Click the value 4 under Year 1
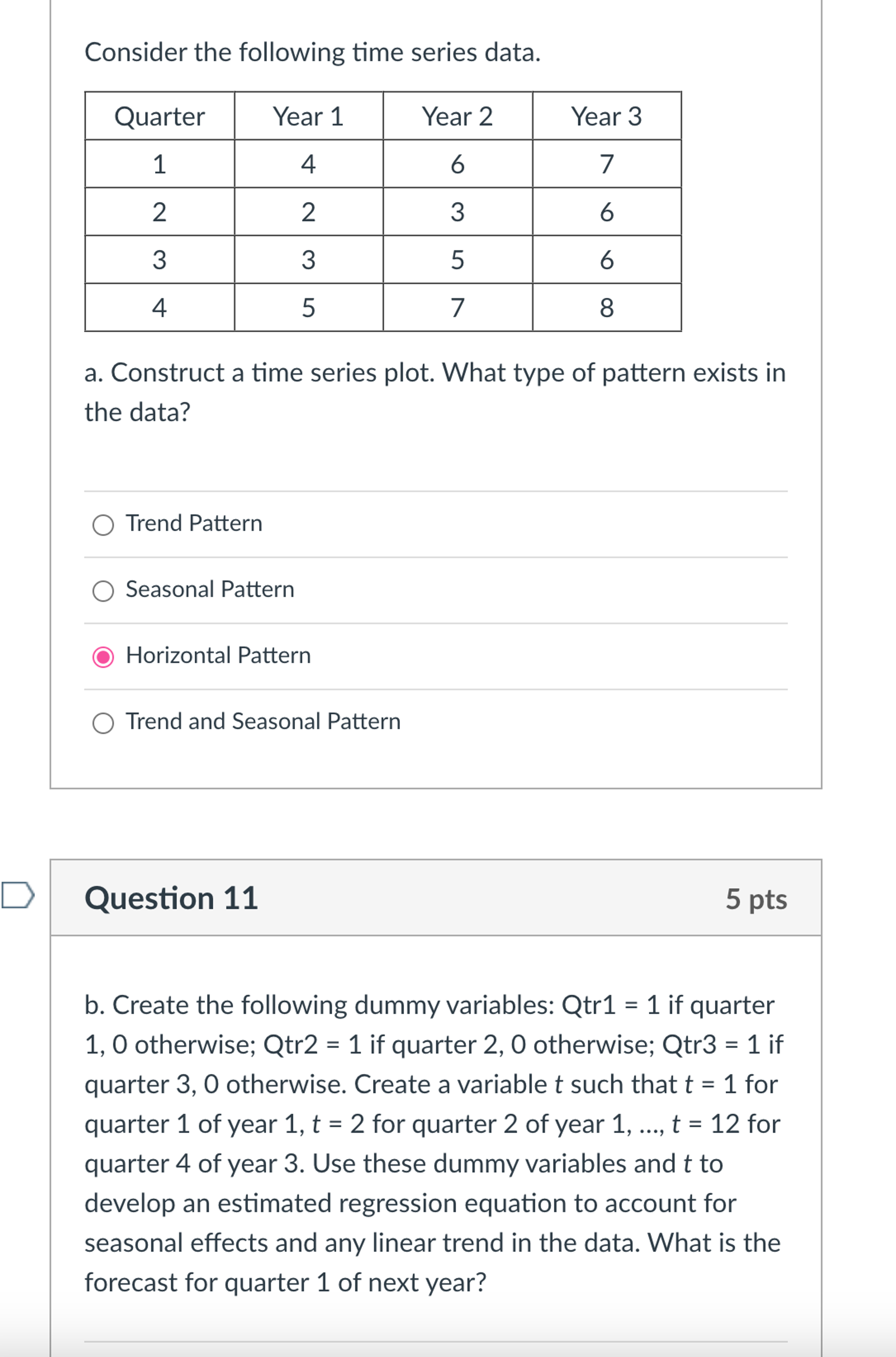Viewport: 896px width, 1357px height. [309, 163]
